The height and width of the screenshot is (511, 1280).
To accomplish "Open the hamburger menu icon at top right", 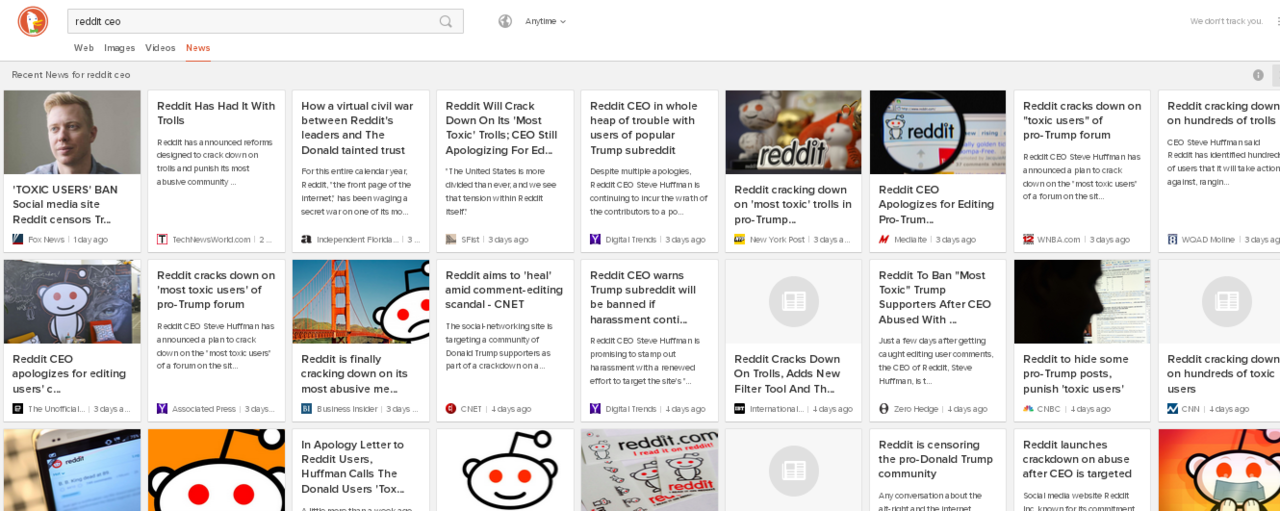I will (1278, 21).
